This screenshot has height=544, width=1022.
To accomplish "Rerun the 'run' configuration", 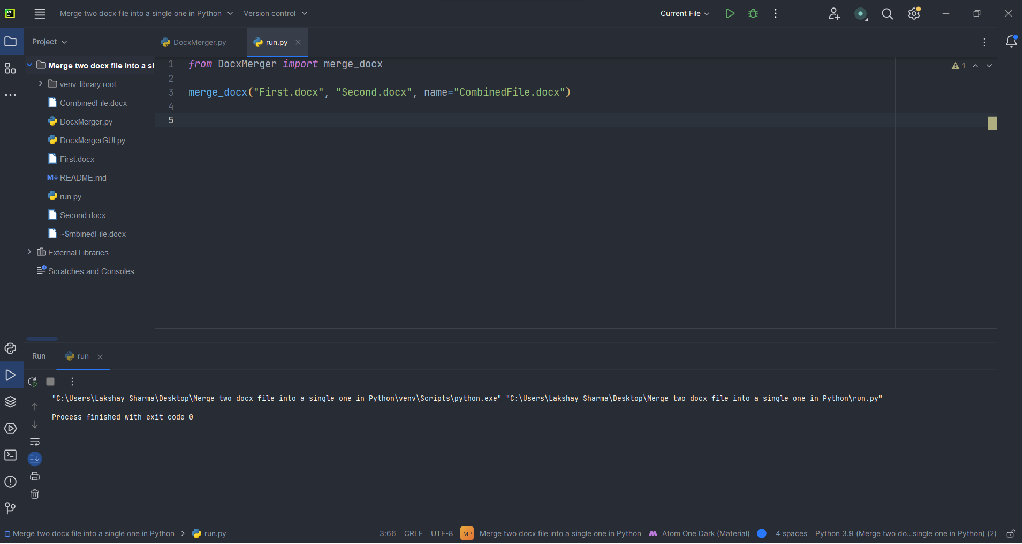I will [x=33, y=381].
